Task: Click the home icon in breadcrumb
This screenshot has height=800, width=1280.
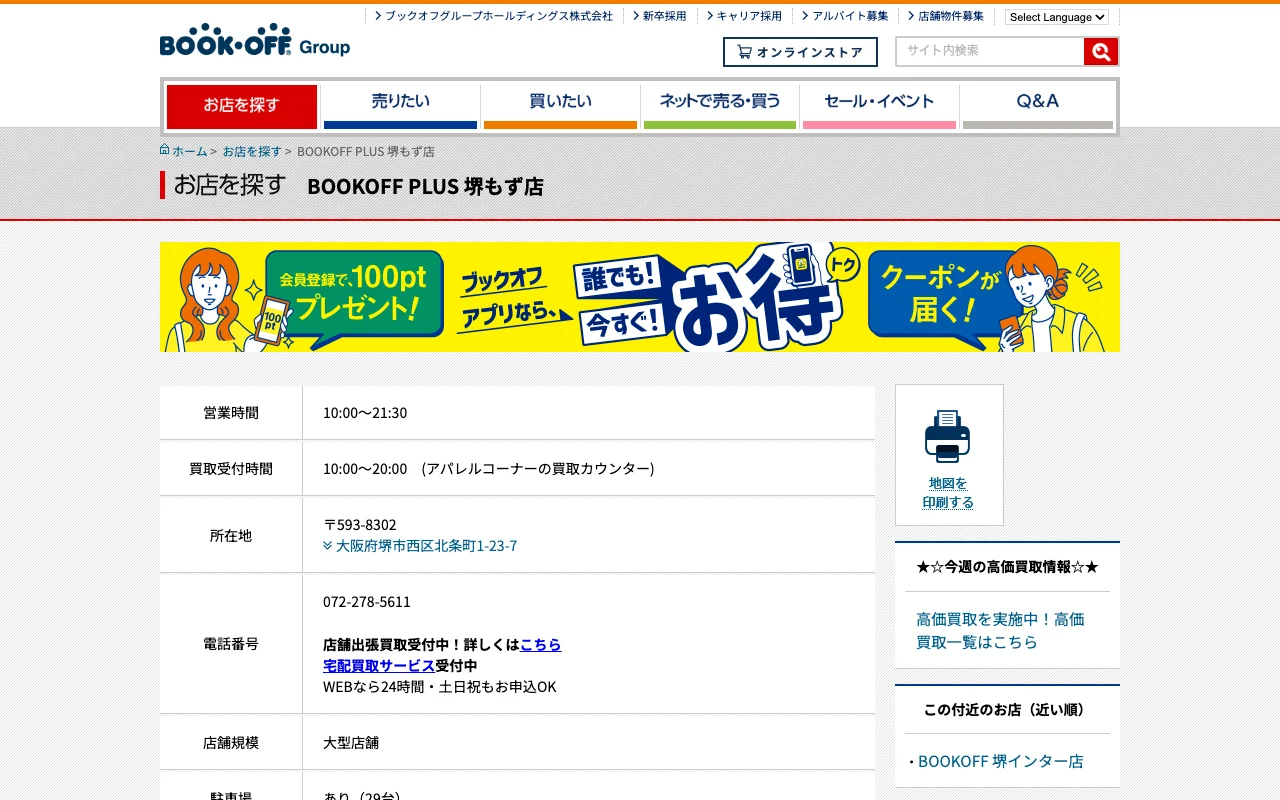Action: tap(165, 150)
